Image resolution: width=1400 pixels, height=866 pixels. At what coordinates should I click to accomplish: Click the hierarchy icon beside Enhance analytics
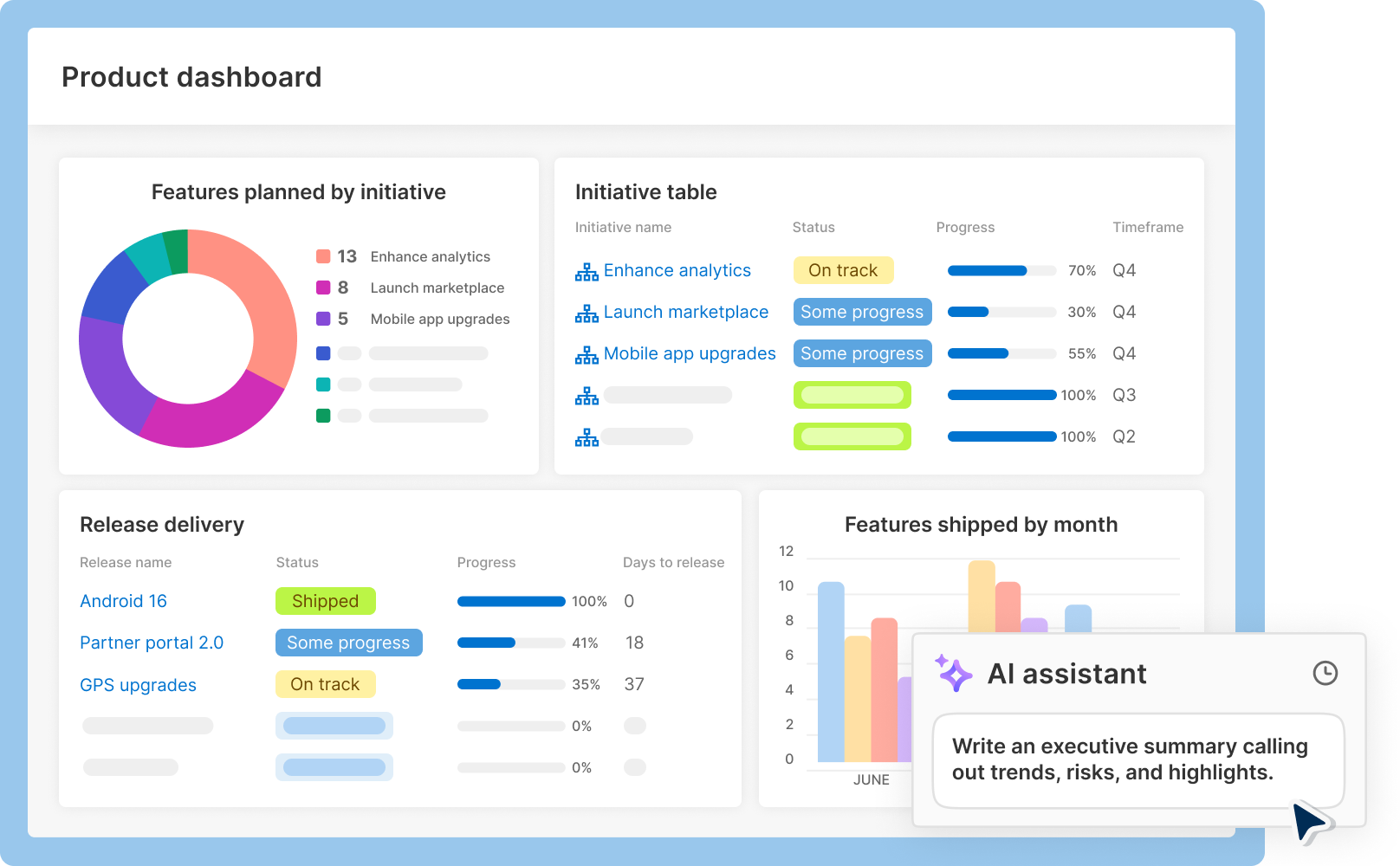587,272
